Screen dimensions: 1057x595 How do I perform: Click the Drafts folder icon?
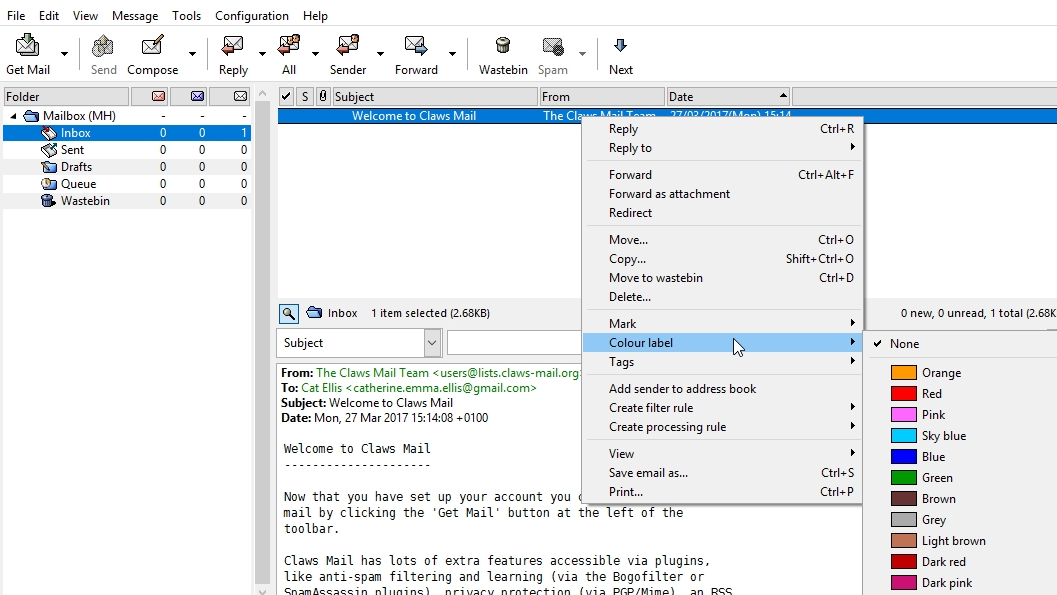[x=49, y=166]
